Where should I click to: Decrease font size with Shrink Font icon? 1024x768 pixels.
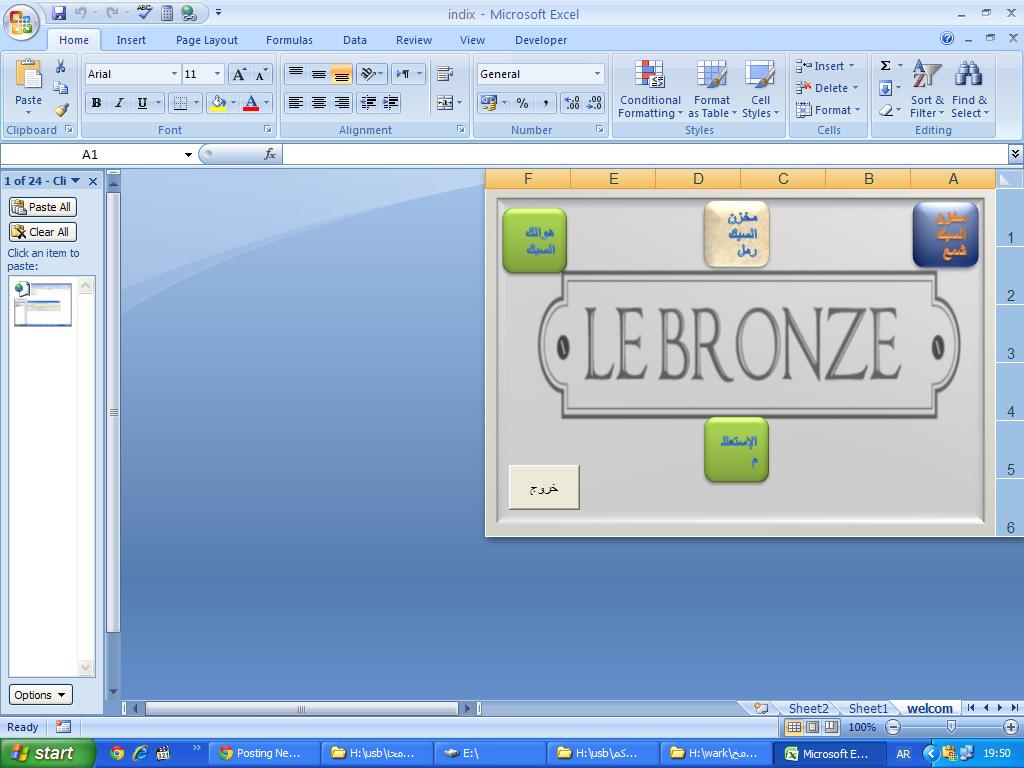pyautogui.click(x=261, y=74)
